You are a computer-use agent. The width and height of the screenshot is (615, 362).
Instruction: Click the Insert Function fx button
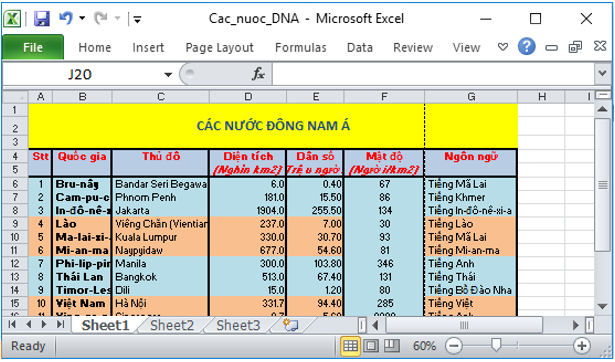[258, 74]
